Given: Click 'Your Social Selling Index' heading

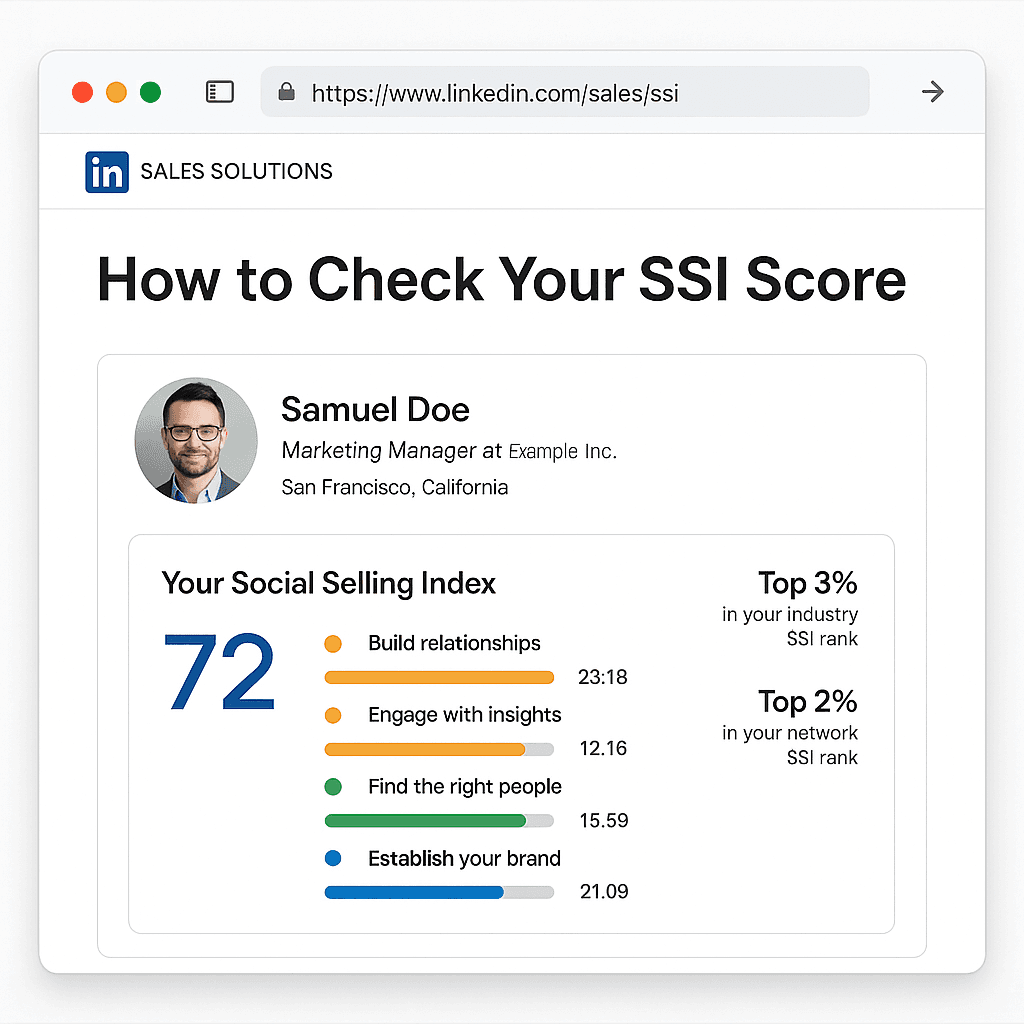Looking at the screenshot, I should [328, 583].
